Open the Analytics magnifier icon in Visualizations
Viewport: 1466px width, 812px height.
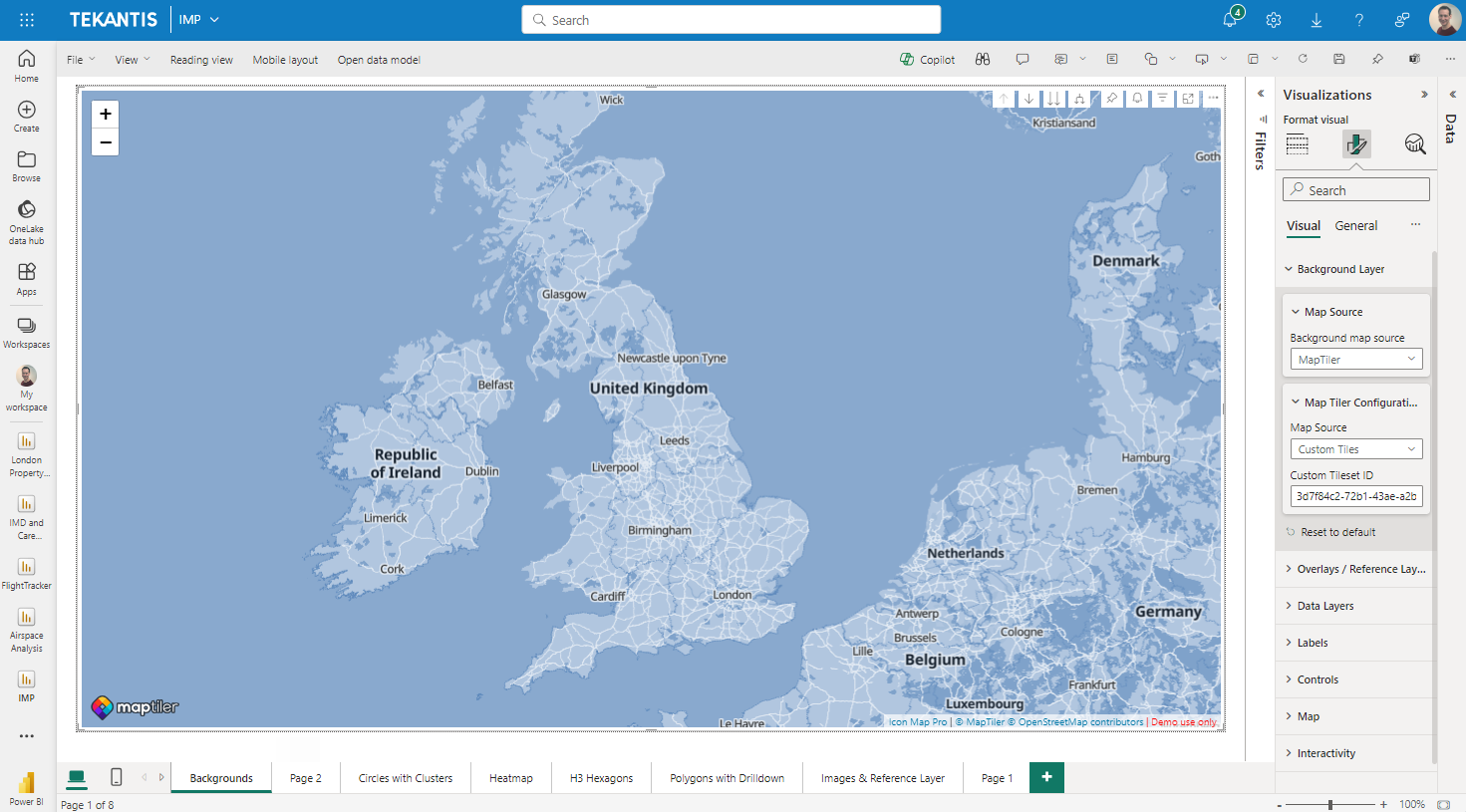coord(1415,143)
